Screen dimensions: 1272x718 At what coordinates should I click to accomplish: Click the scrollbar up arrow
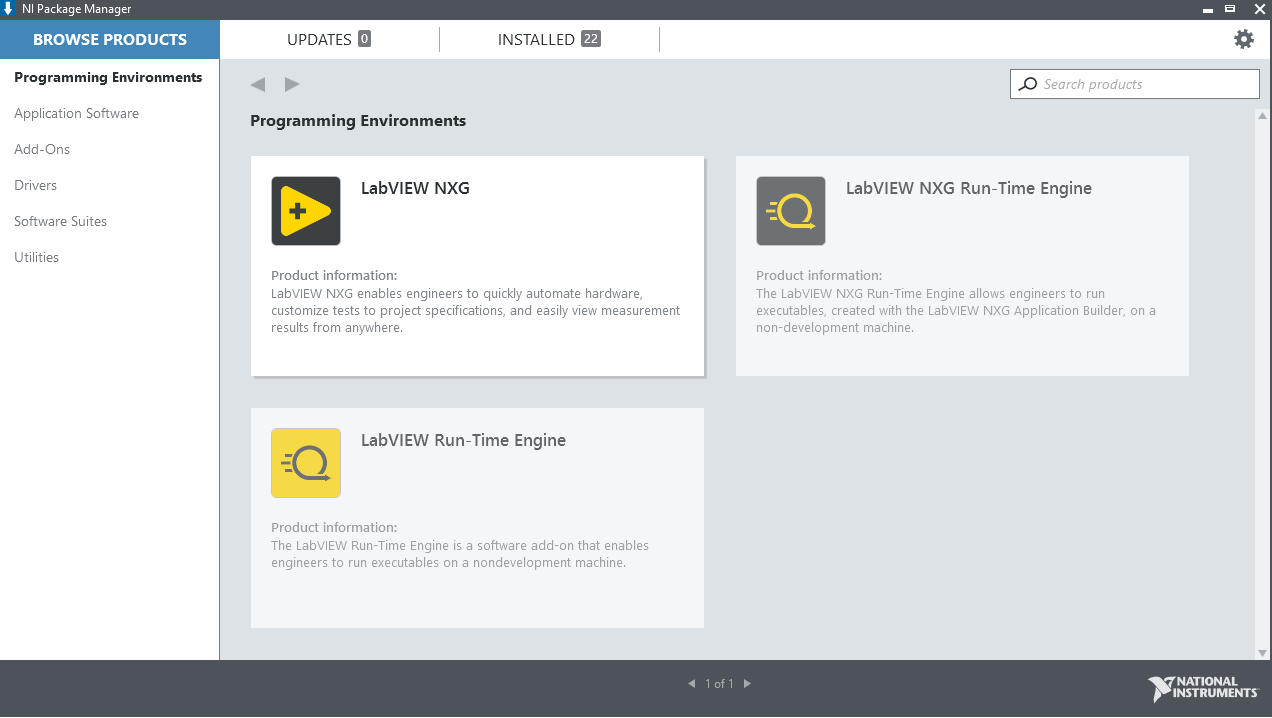(x=1262, y=116)
